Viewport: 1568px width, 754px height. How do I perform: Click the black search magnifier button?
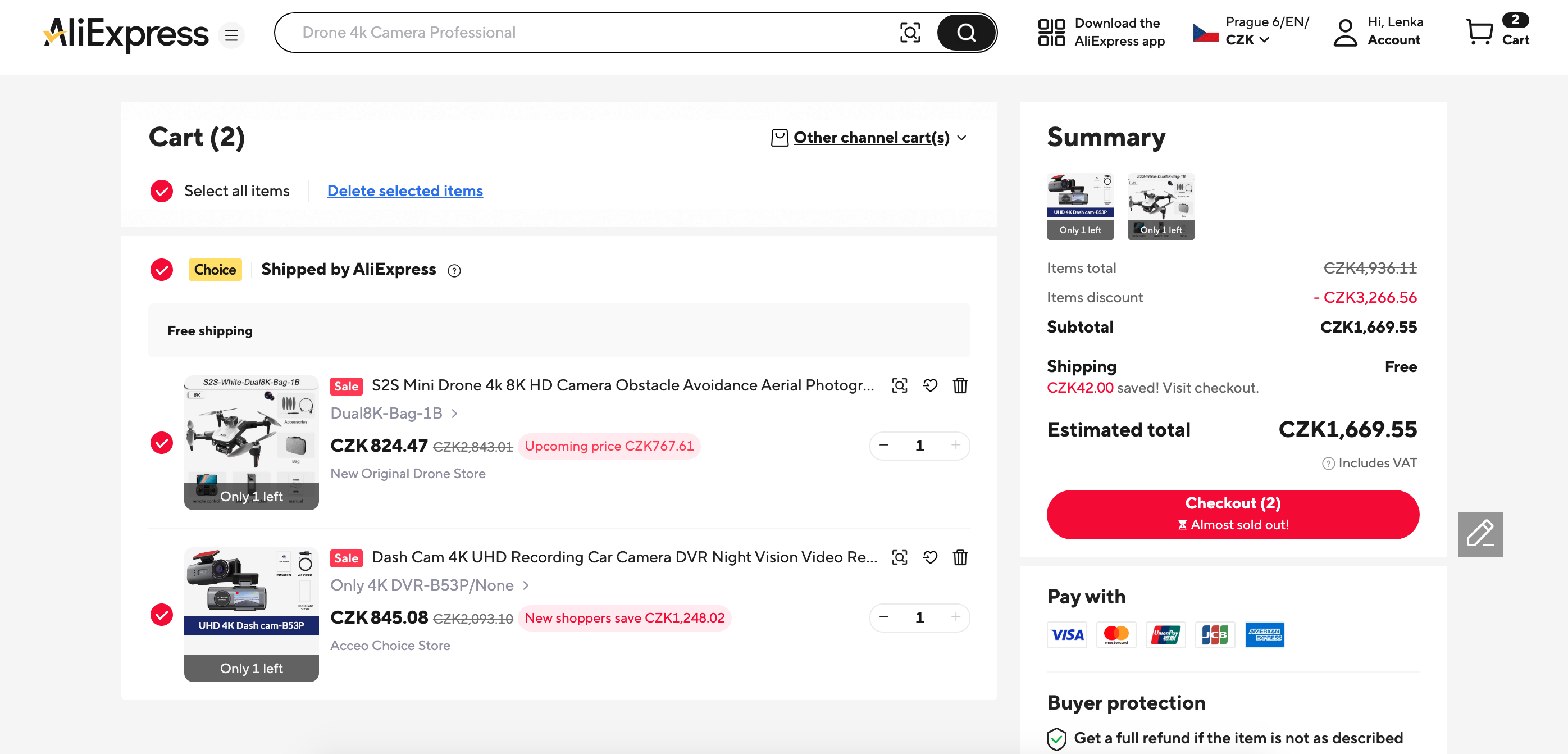pyautogui.click(x=965, y=32)
